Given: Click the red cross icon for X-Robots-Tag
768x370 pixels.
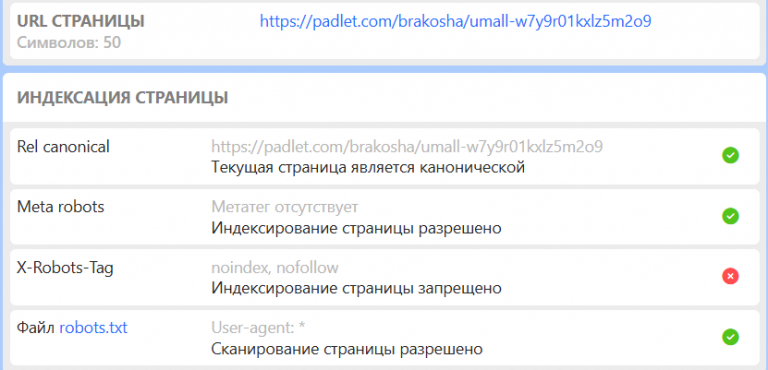Looking at the screenshot, I should [x=730, y=277].
